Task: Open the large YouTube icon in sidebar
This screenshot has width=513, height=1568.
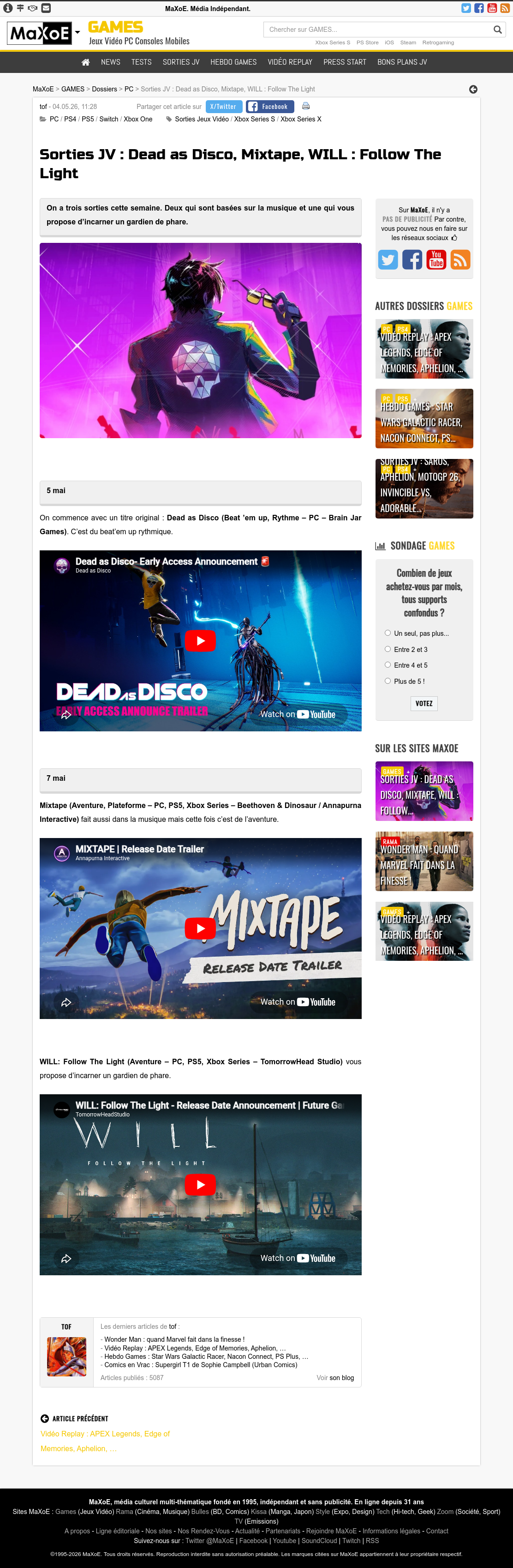Action: click(x=435, y=260)
